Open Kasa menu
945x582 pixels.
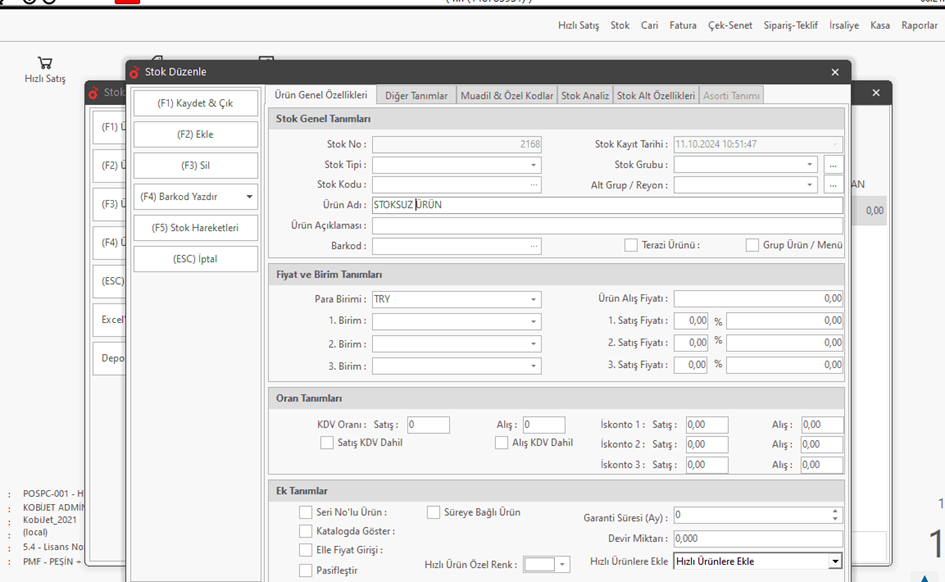pos(880,25)
